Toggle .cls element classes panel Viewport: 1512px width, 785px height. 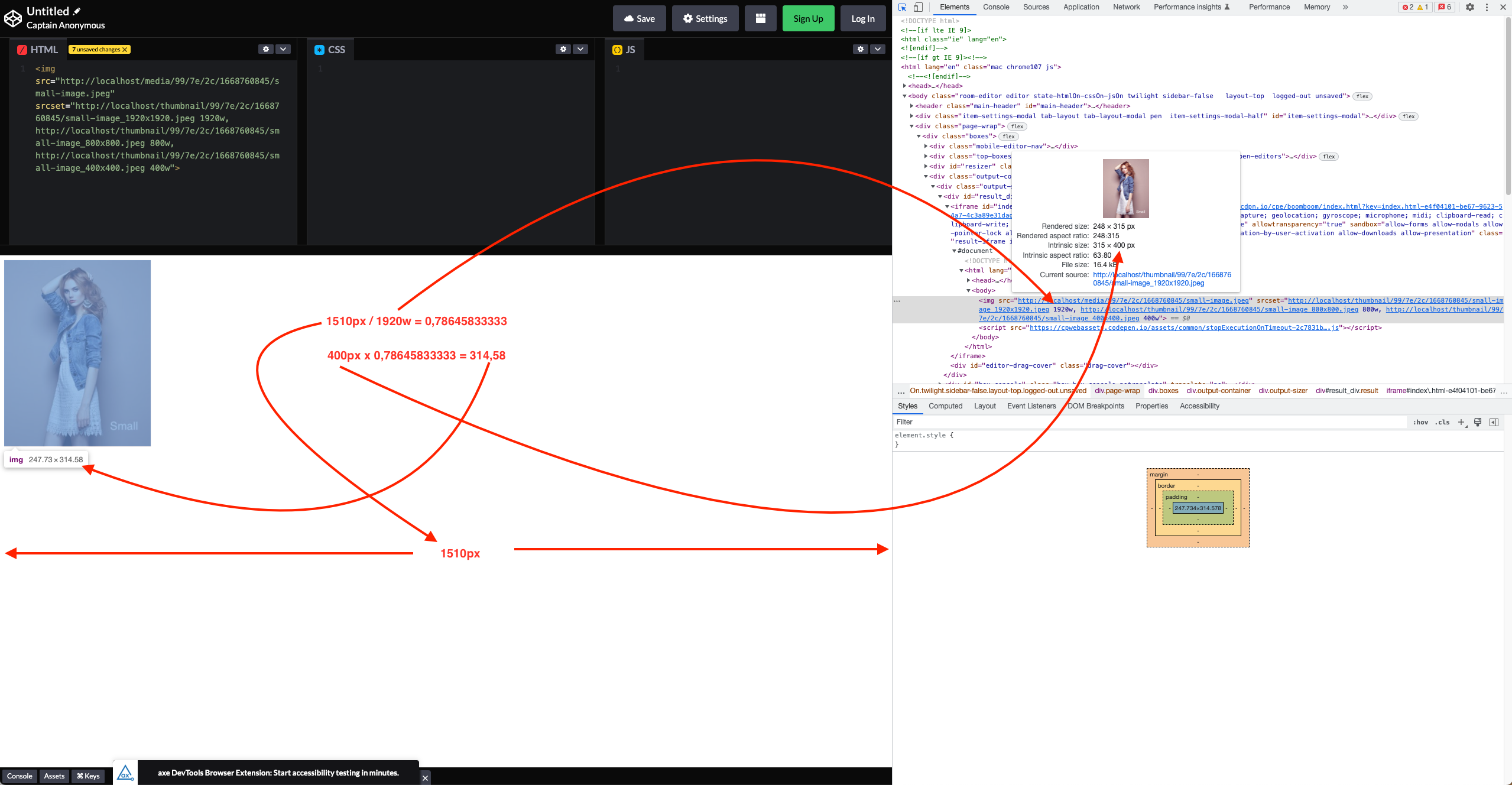click(1442, 422)
